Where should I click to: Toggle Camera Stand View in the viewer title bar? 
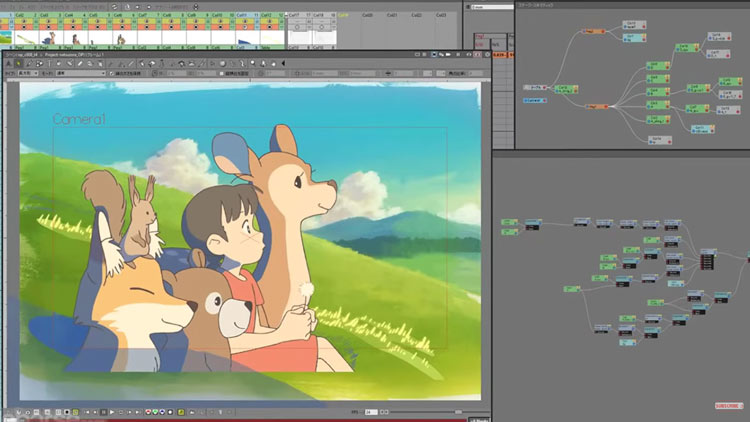[x=434, y=54]
